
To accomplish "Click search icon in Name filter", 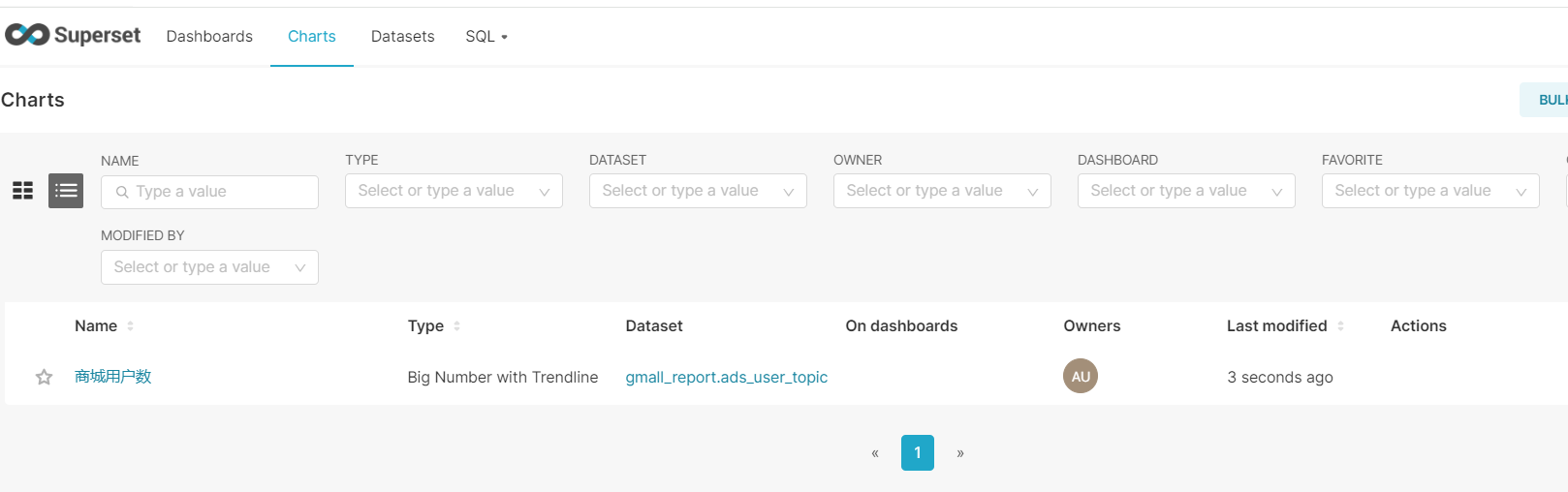I will pos(122,192).
